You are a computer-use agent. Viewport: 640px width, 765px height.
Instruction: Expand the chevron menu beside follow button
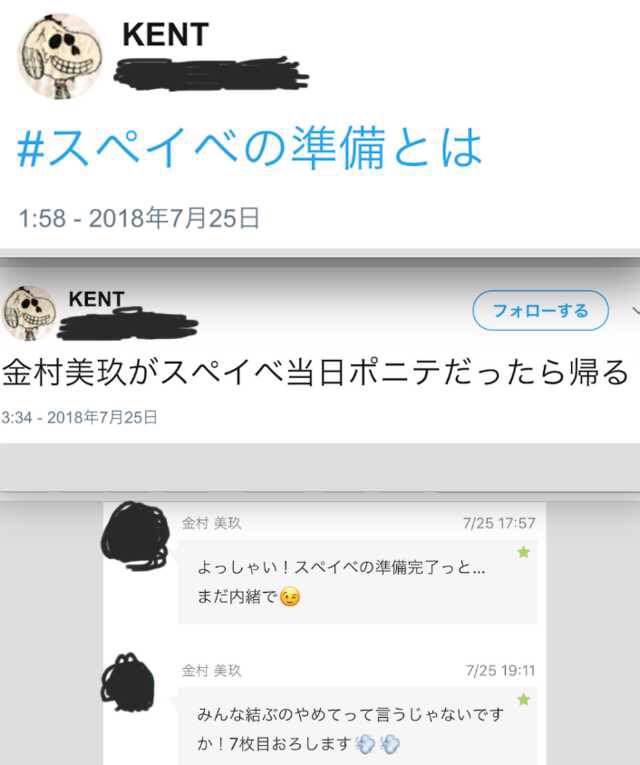[x=635, y=310]
